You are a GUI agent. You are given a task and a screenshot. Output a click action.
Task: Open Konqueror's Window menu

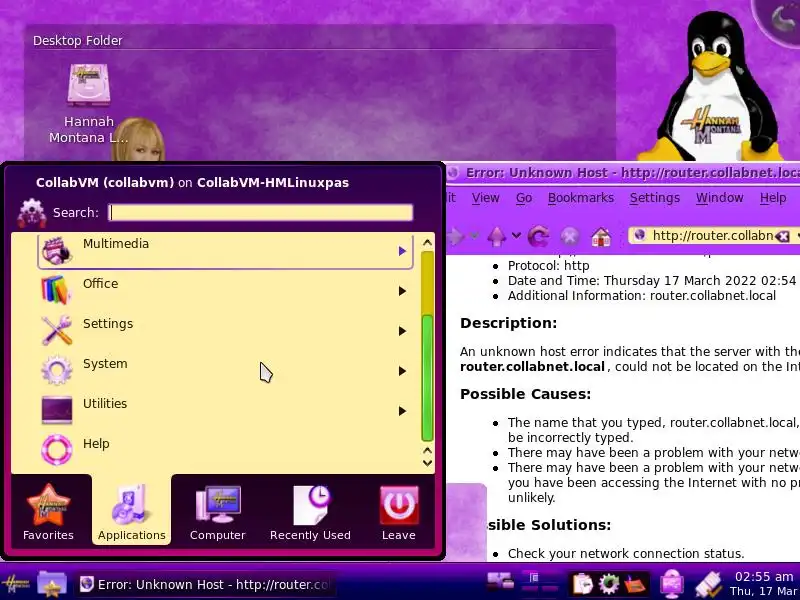coord(719,197)
